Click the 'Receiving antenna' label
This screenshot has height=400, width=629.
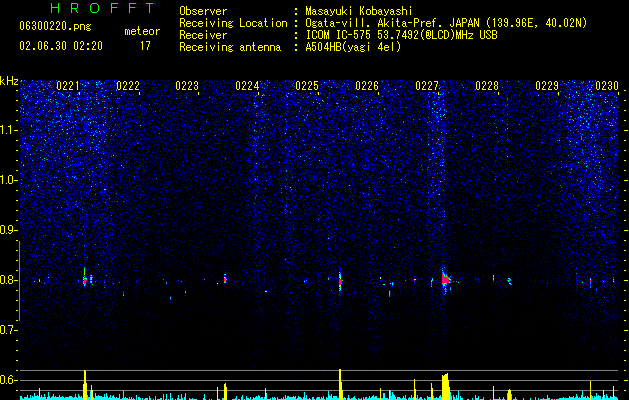tap(230, 47)
